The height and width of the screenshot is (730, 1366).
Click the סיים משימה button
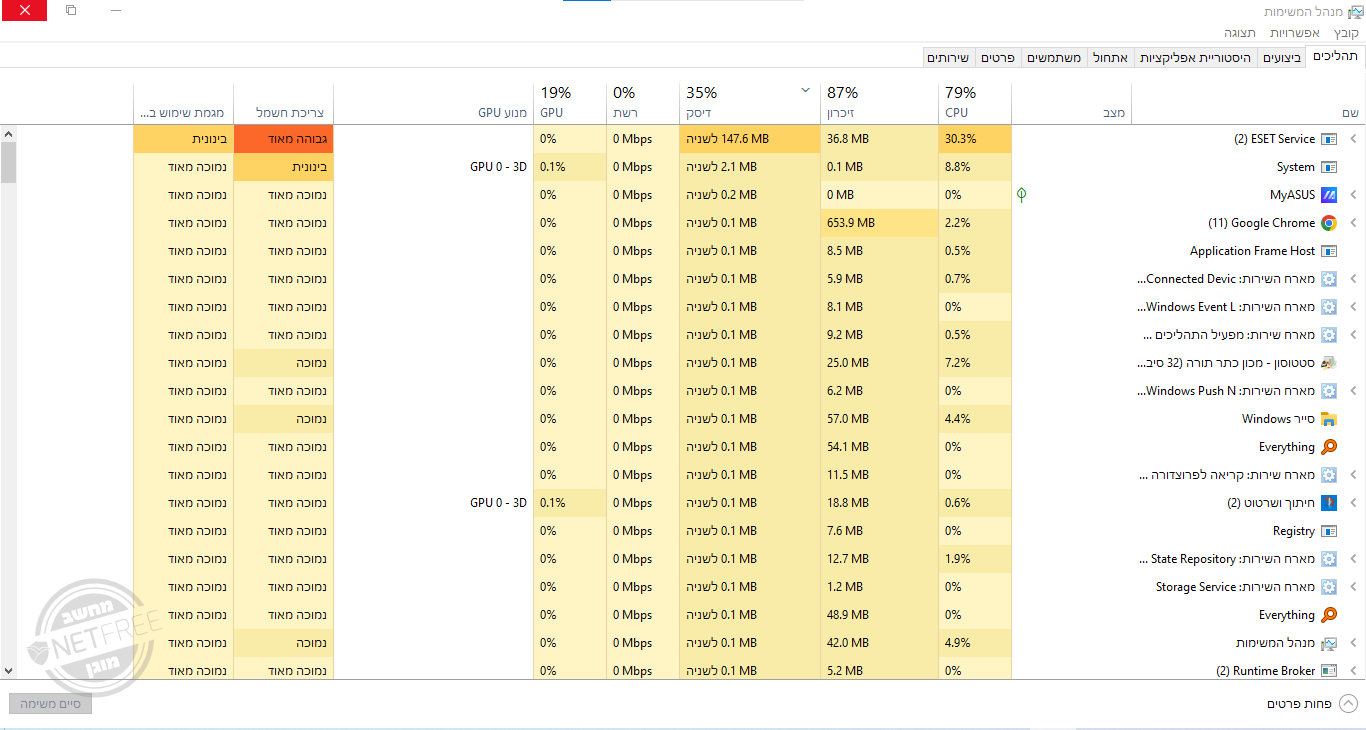(x=51, y=704)
